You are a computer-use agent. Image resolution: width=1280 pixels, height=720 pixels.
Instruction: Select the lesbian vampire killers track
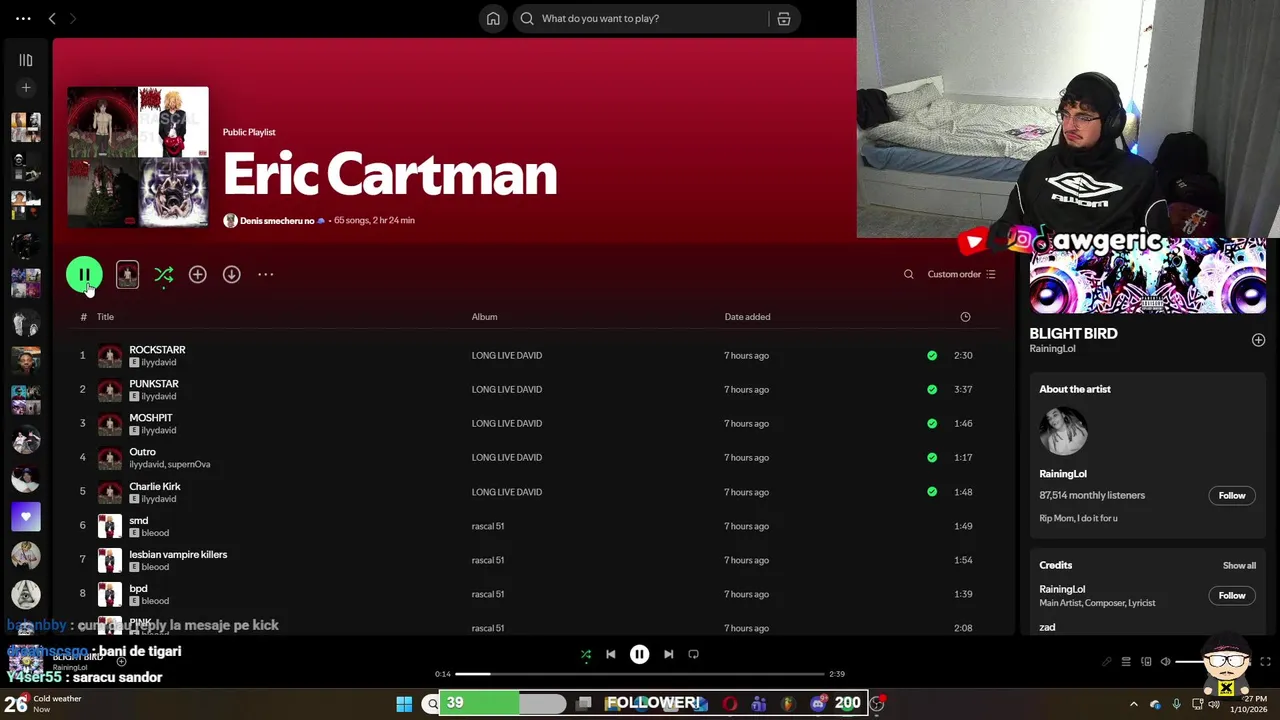178,554
